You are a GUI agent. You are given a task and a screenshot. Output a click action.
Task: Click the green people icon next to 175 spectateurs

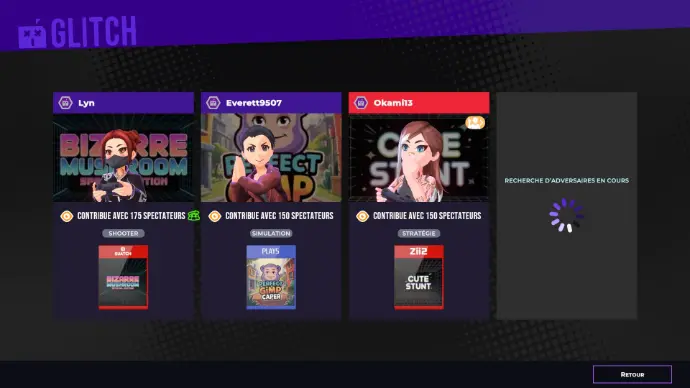click(194, 216)
